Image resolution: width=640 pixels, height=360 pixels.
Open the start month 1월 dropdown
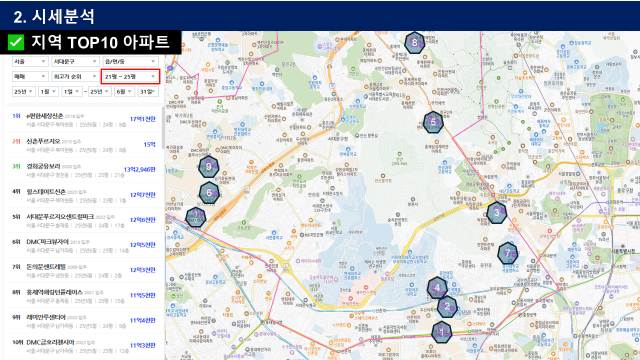point(48,91)
